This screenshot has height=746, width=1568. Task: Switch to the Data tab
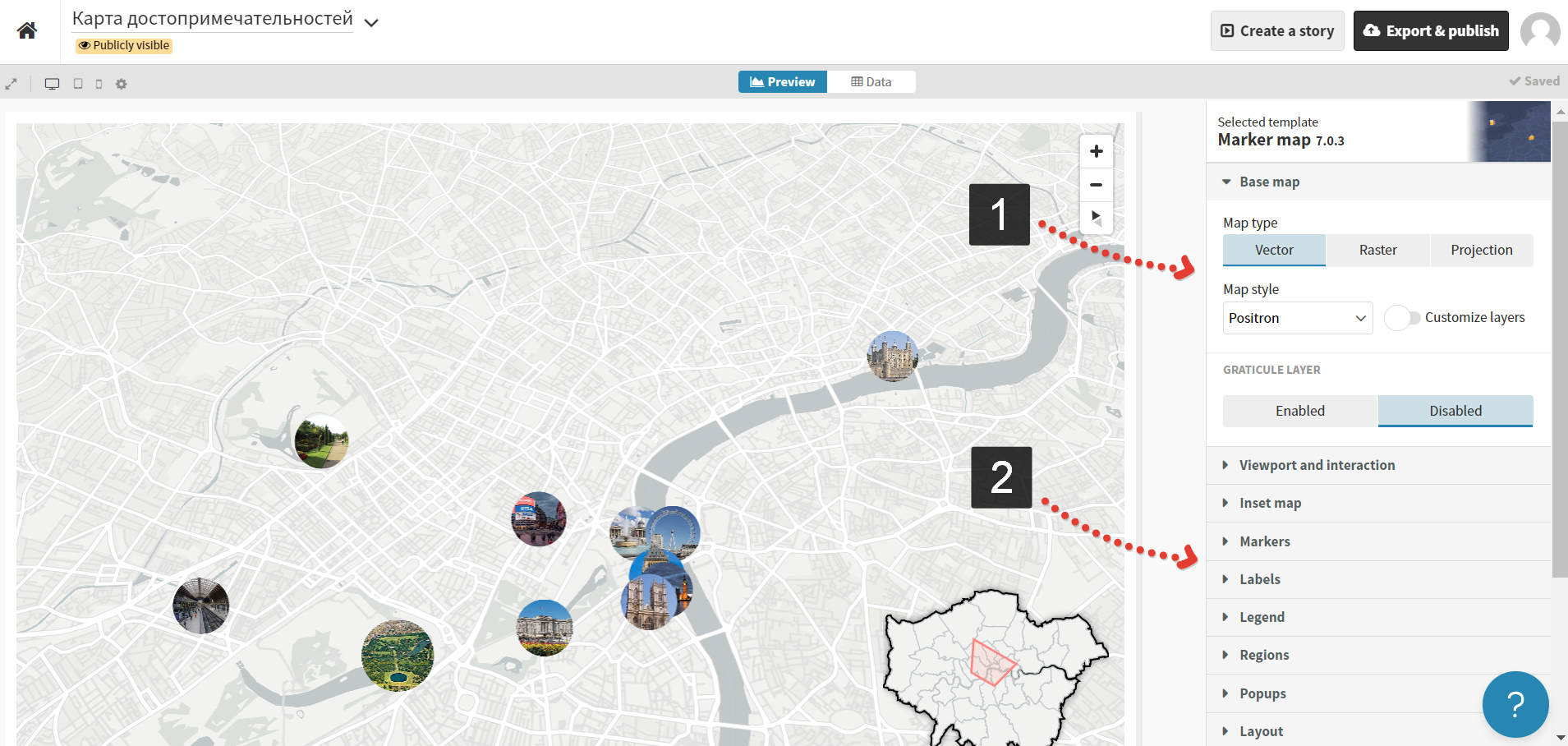pyautogui.click(x=871, y=82)
